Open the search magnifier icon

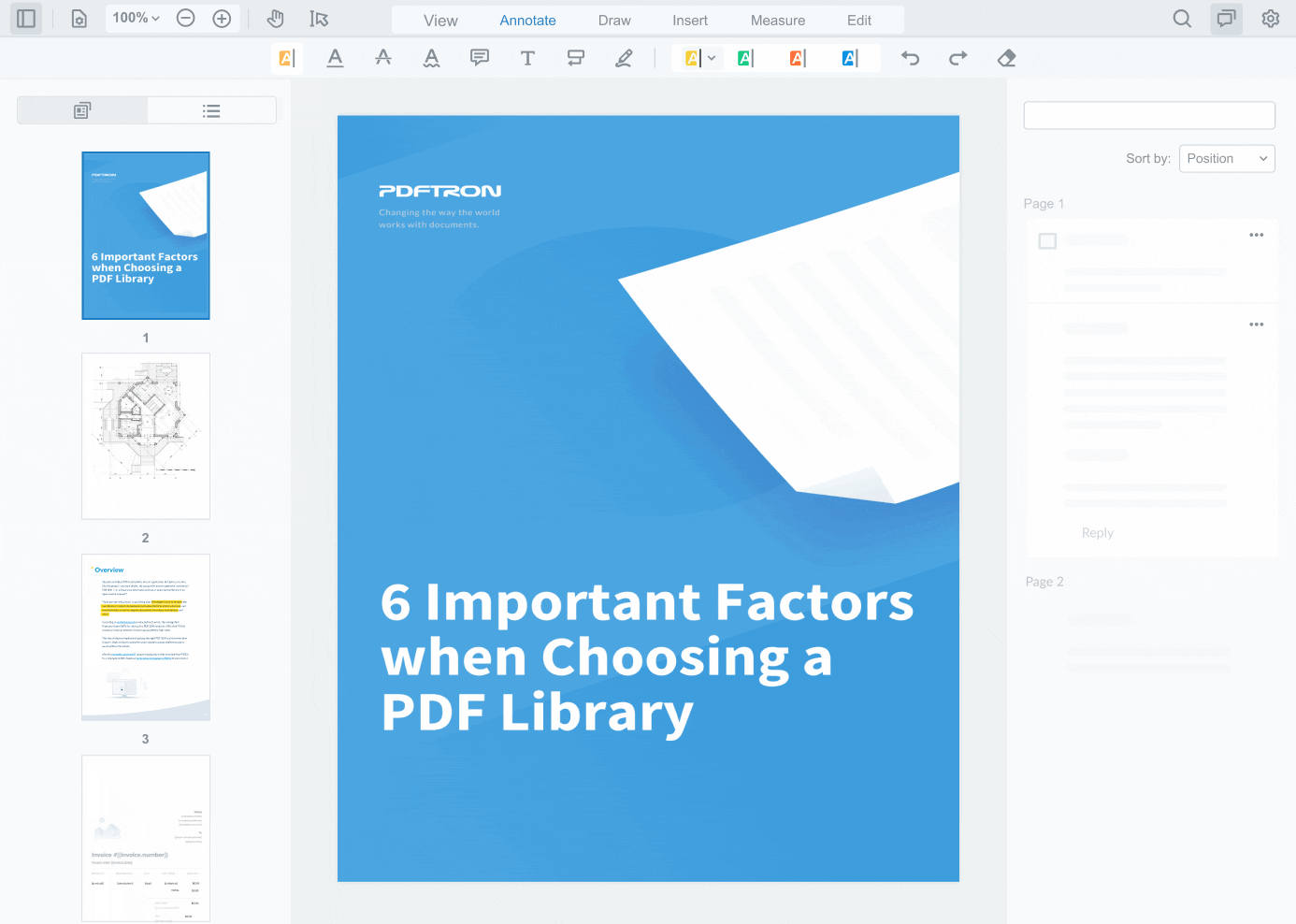pos(1182,19)
